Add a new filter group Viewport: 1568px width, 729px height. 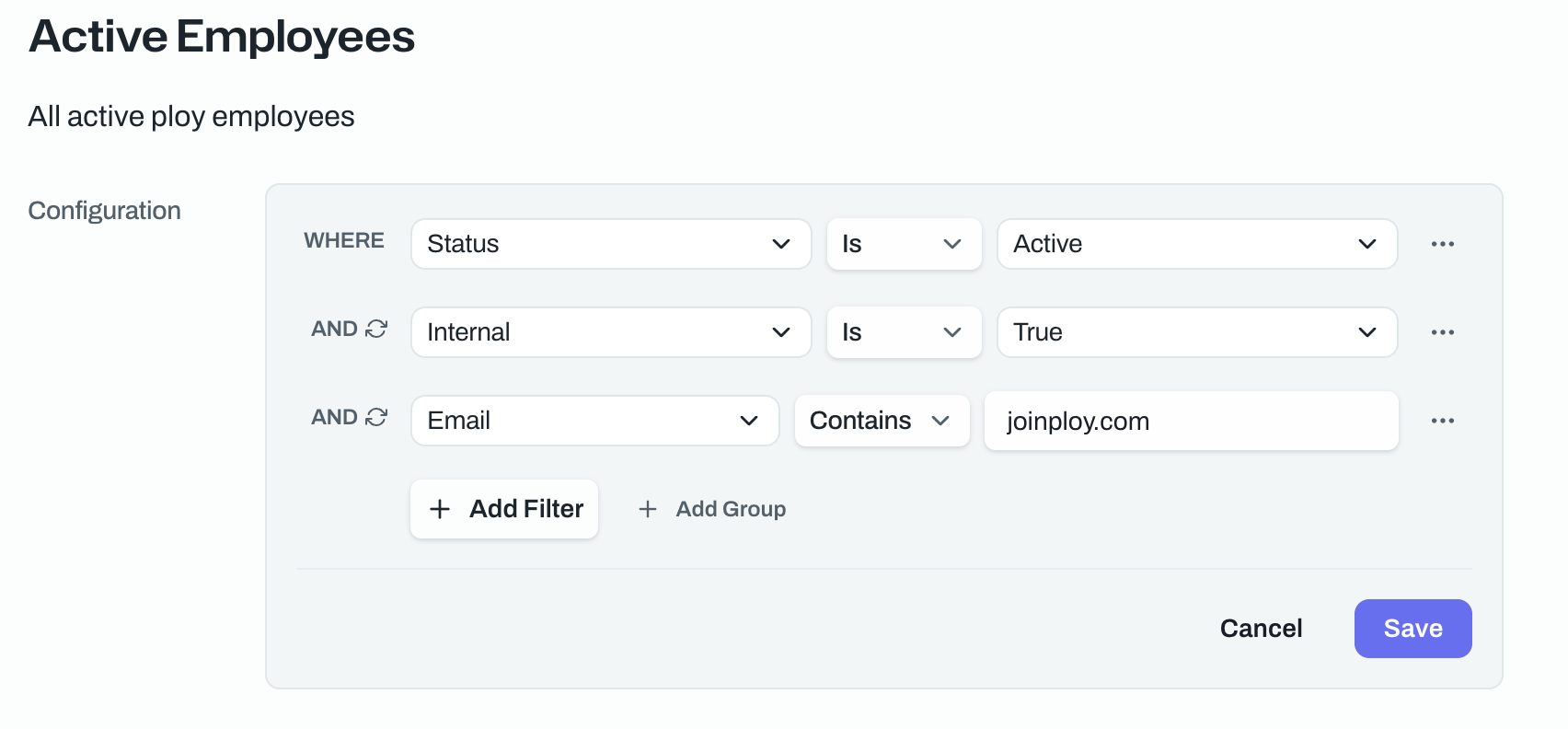(712, 509)
